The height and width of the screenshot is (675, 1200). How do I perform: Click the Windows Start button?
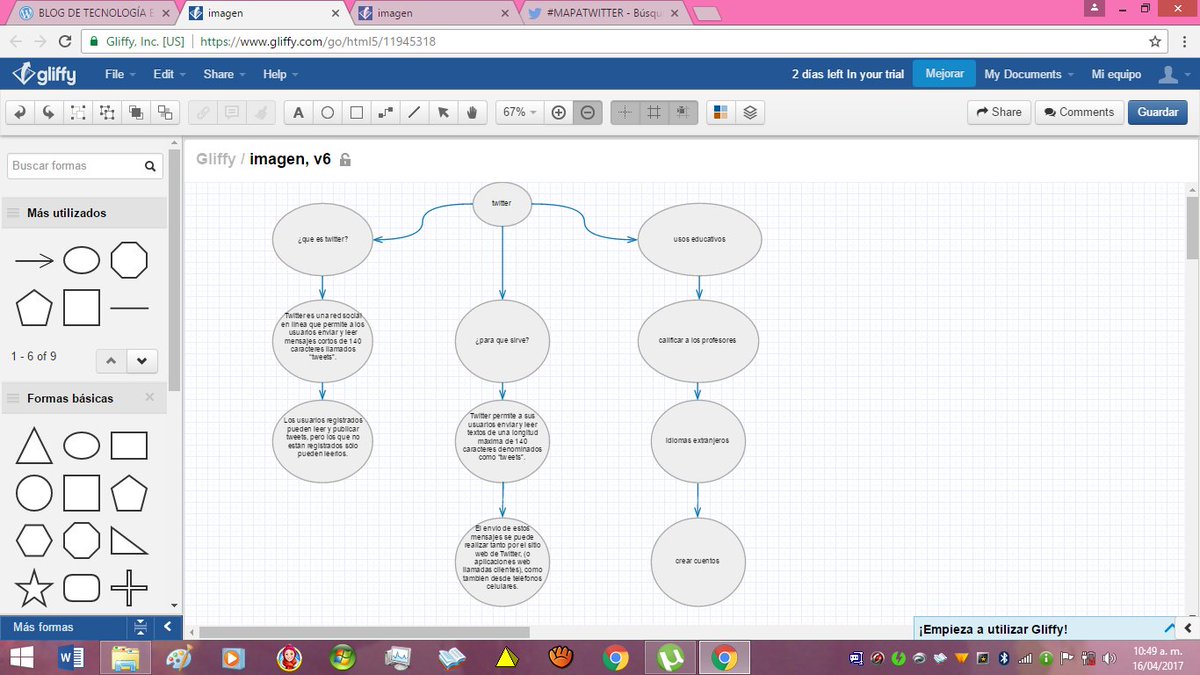[22, 657]
